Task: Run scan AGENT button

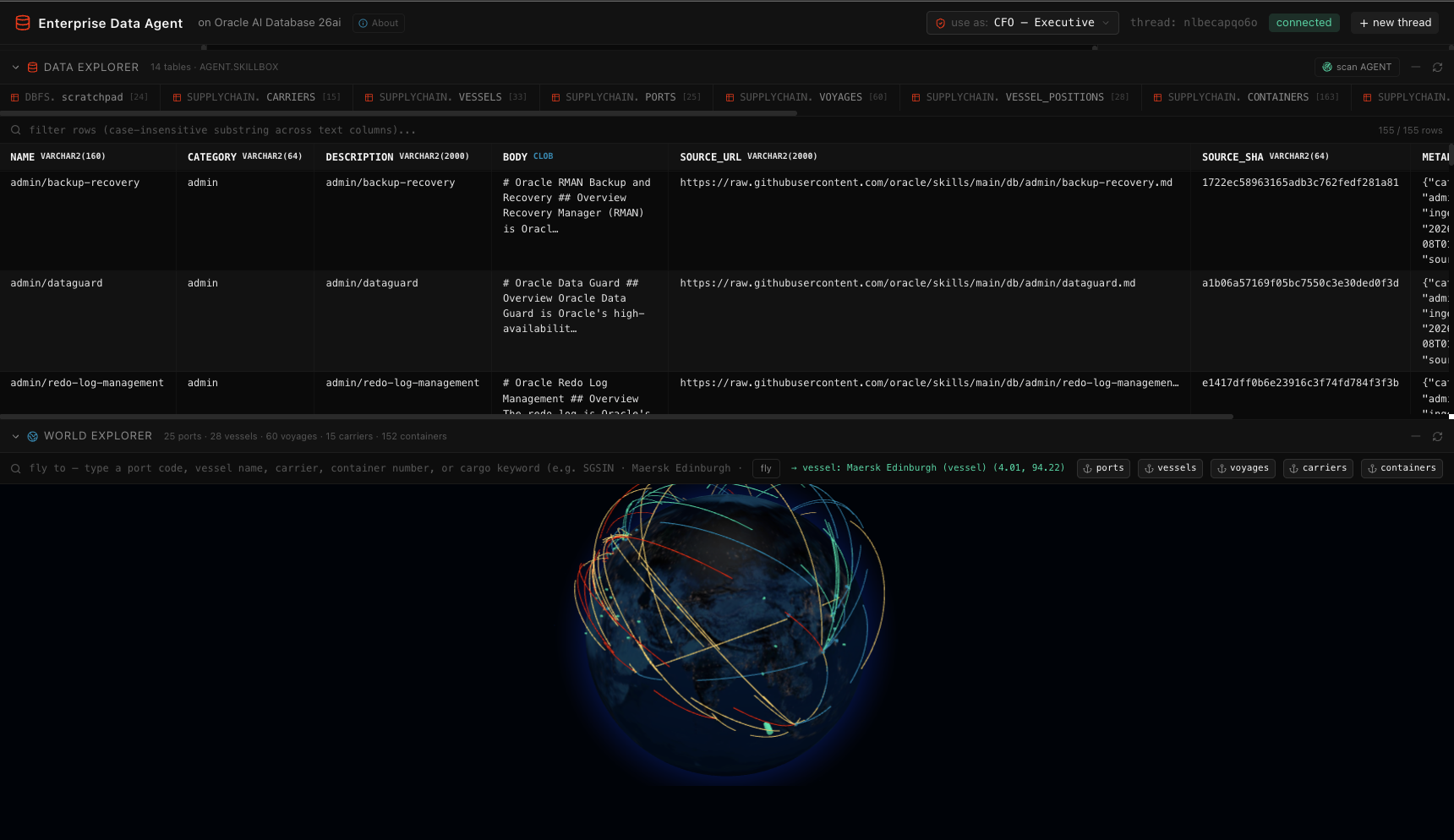Action: [x=1357, y=67]
